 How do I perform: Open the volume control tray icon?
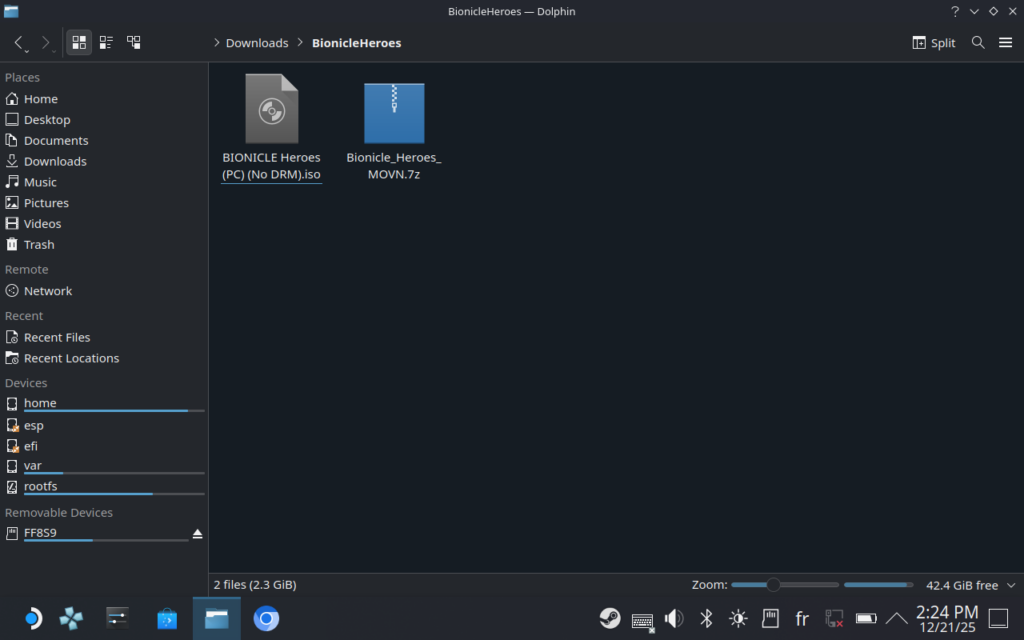[x=674, y=618]
